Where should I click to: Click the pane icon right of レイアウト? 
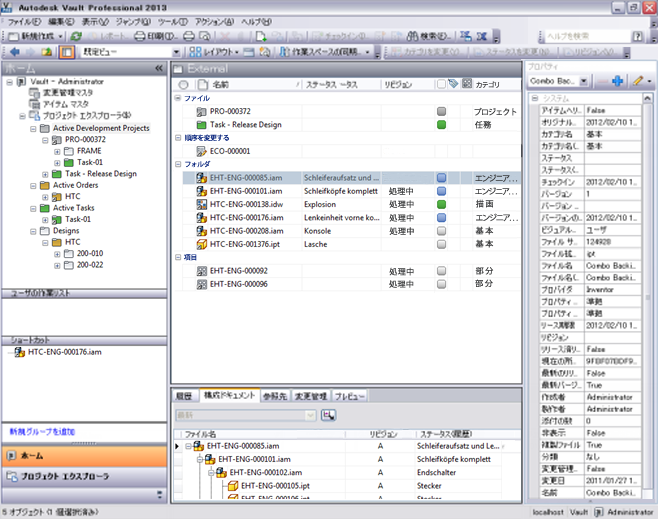249,52
